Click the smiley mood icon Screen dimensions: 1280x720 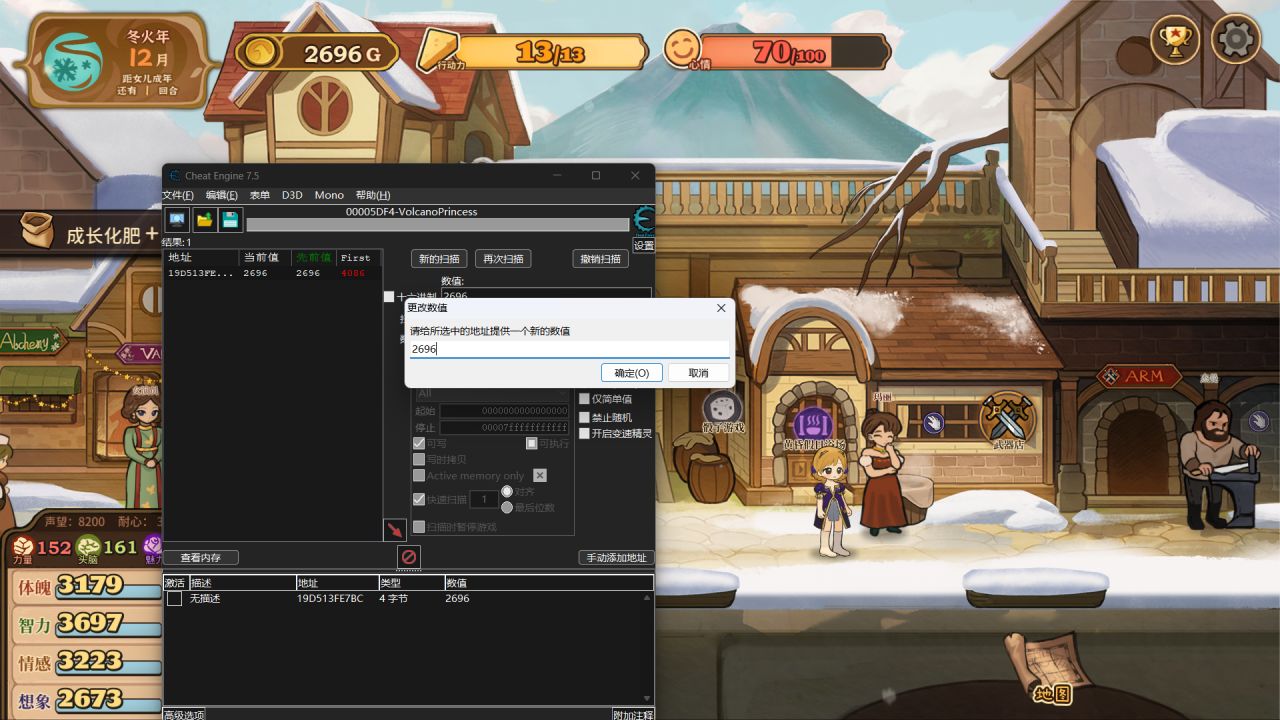tap(682, 48)
